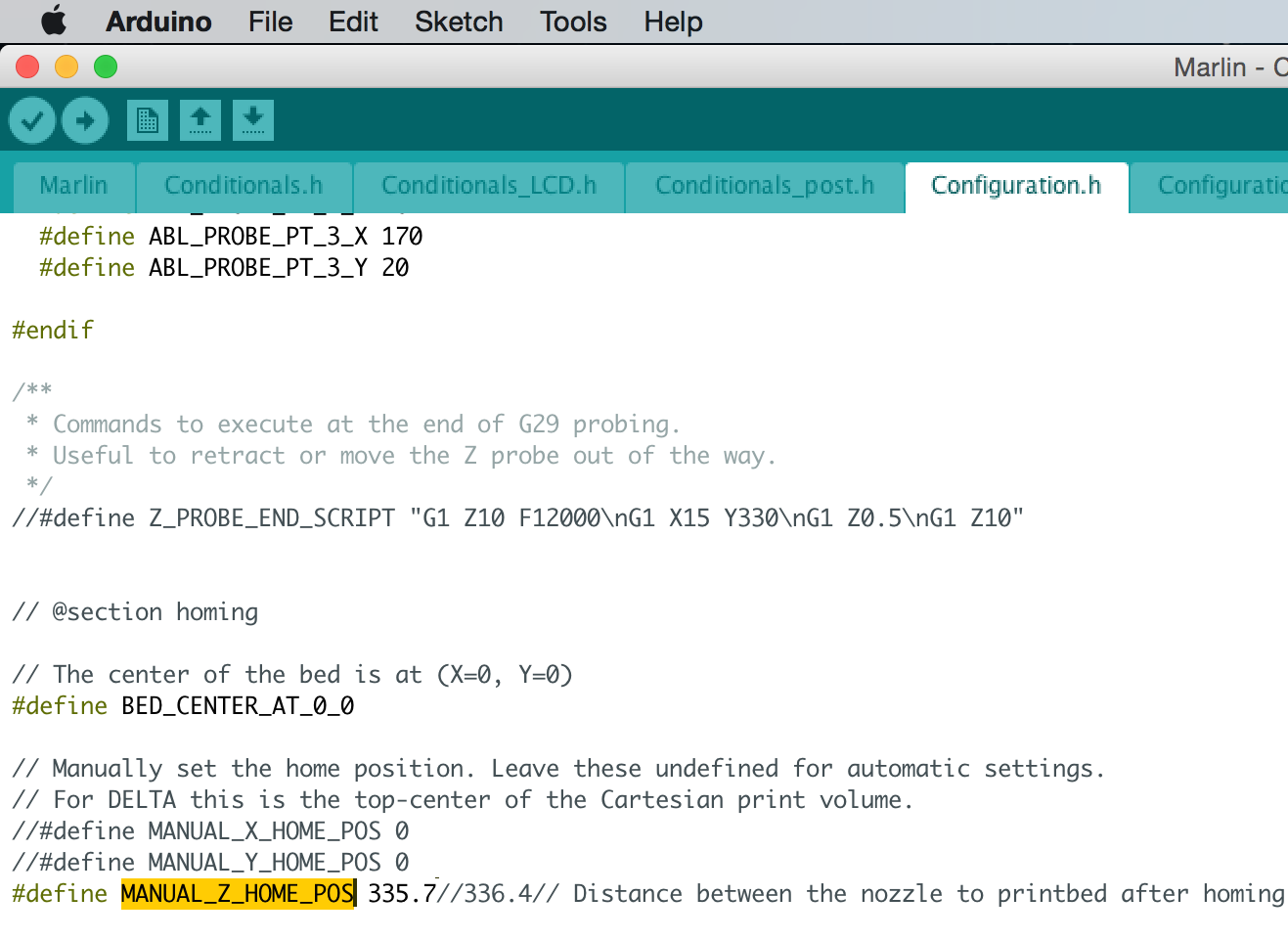The width and height of the screenshot is (1288, 940).
Task: Click the value 335.7 in the code
Action: tap(401, 893)
